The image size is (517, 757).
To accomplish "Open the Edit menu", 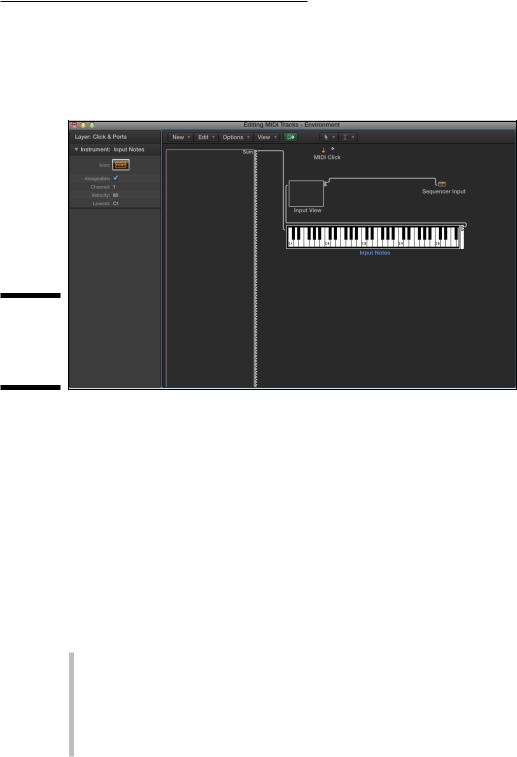I will (206, 137).
